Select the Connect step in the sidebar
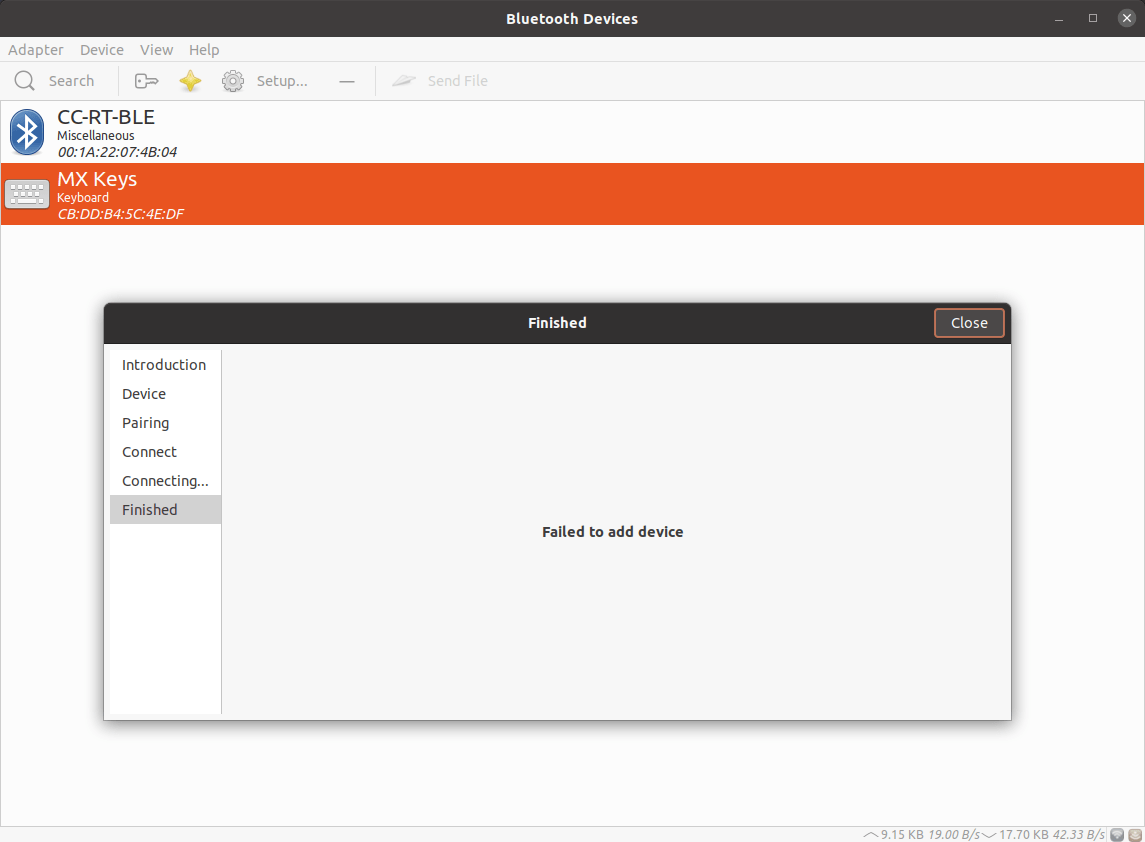 [165, 452]
